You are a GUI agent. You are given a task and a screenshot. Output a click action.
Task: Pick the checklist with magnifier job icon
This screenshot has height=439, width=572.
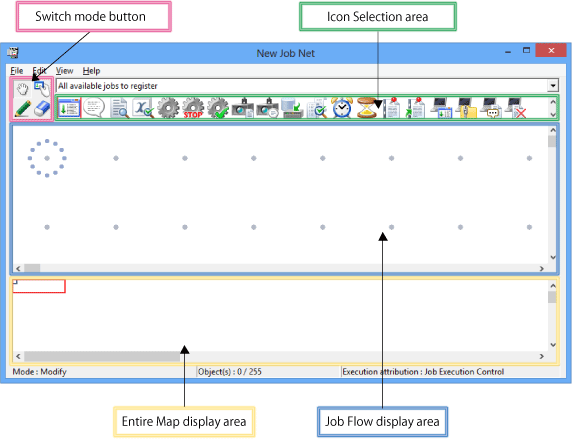pyautogui.click(x=317, y=108)
